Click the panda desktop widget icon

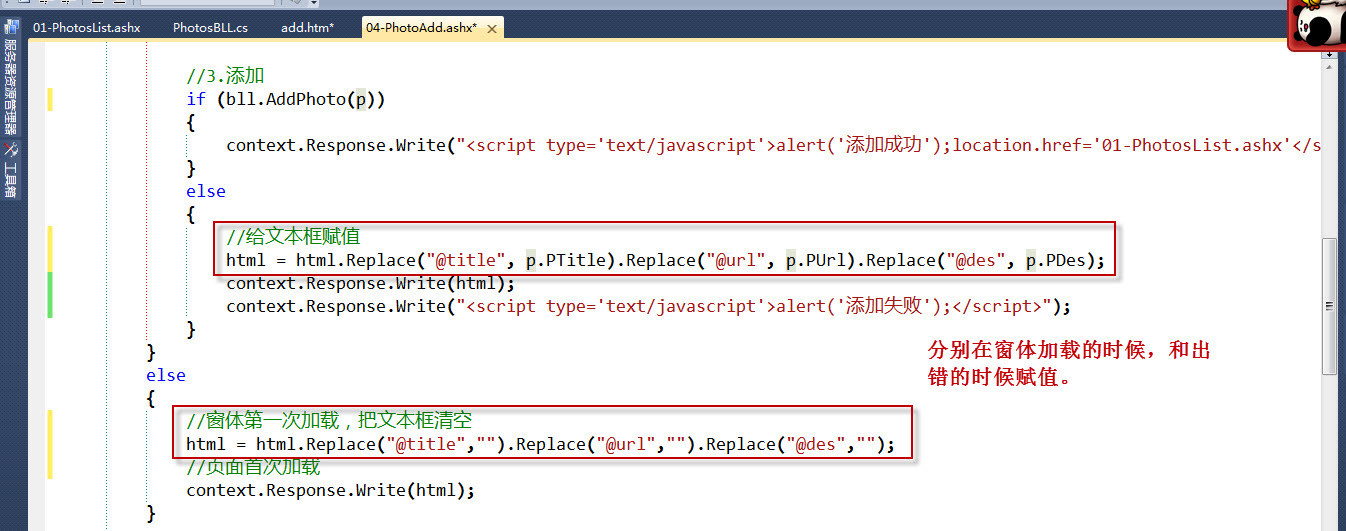pos(1316,26)
